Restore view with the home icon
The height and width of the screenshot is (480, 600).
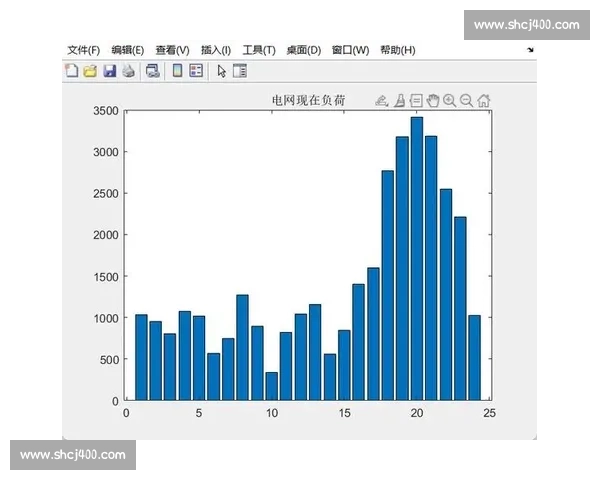(483, 101)
